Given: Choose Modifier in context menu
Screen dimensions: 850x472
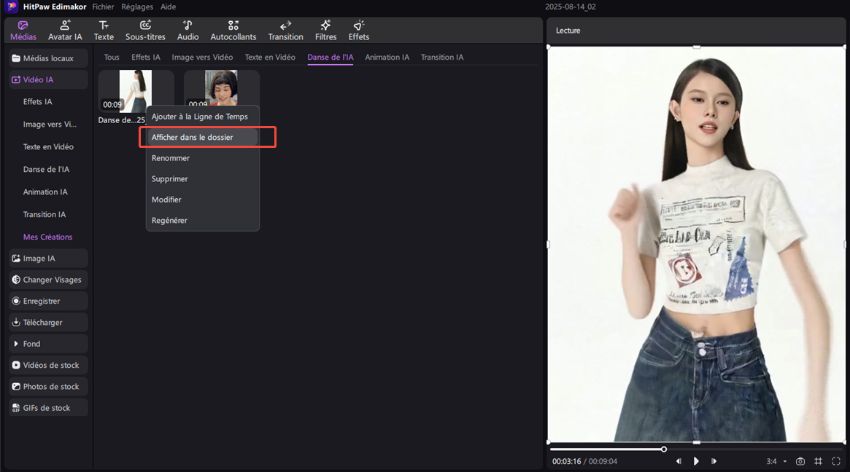Looking at the screenshot, I should point(203,199).
